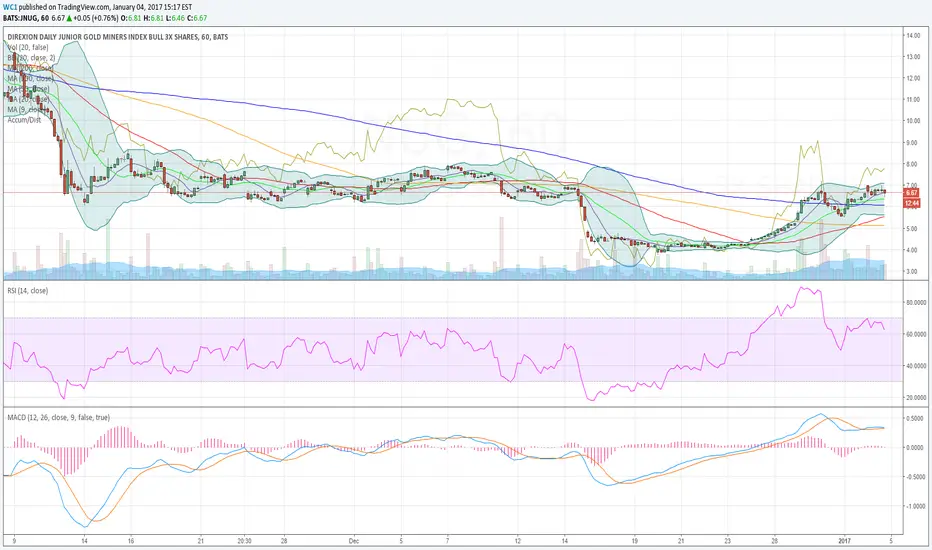Click the red 12:44 countdown label
932x550 pixels.
[x=912, y=203]
